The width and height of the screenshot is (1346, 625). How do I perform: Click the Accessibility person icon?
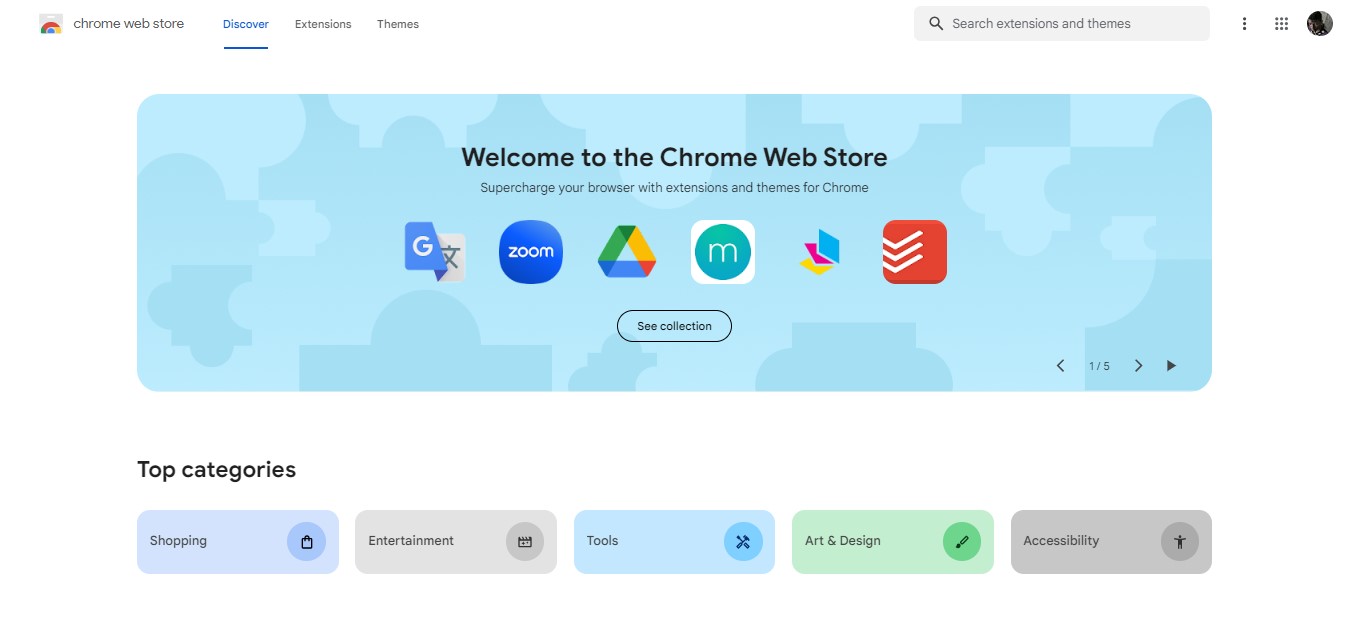[x=1180, y=542]
